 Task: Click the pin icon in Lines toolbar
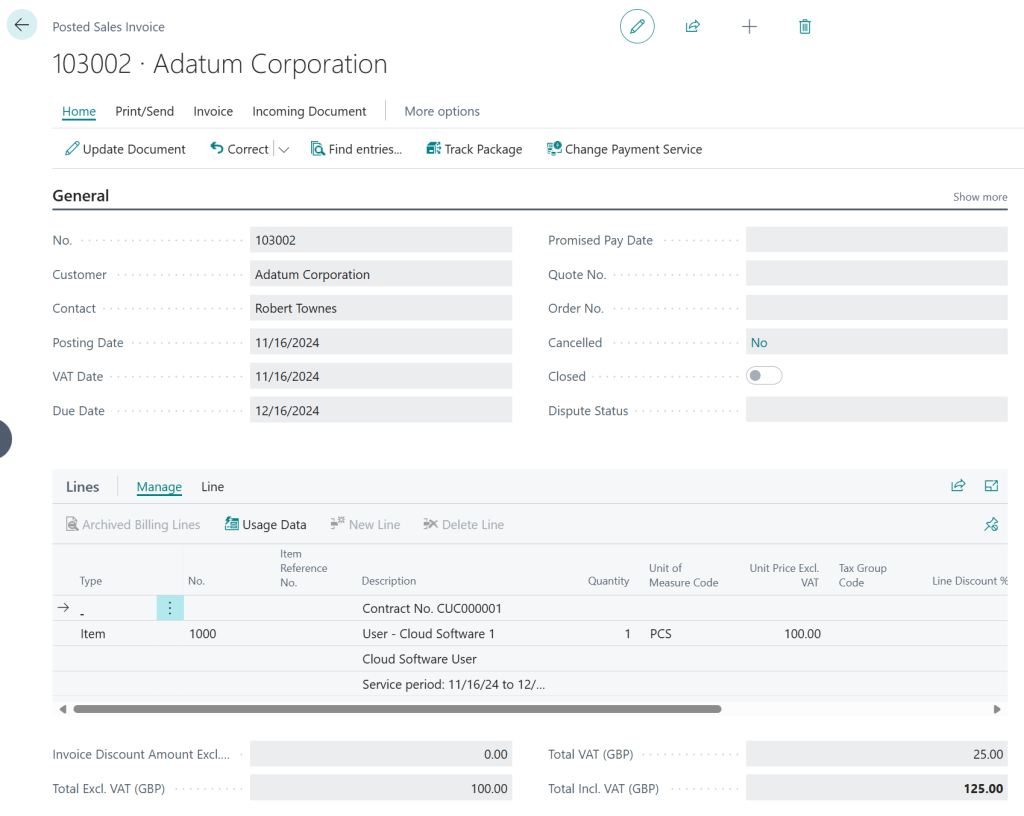click(991, 524)
